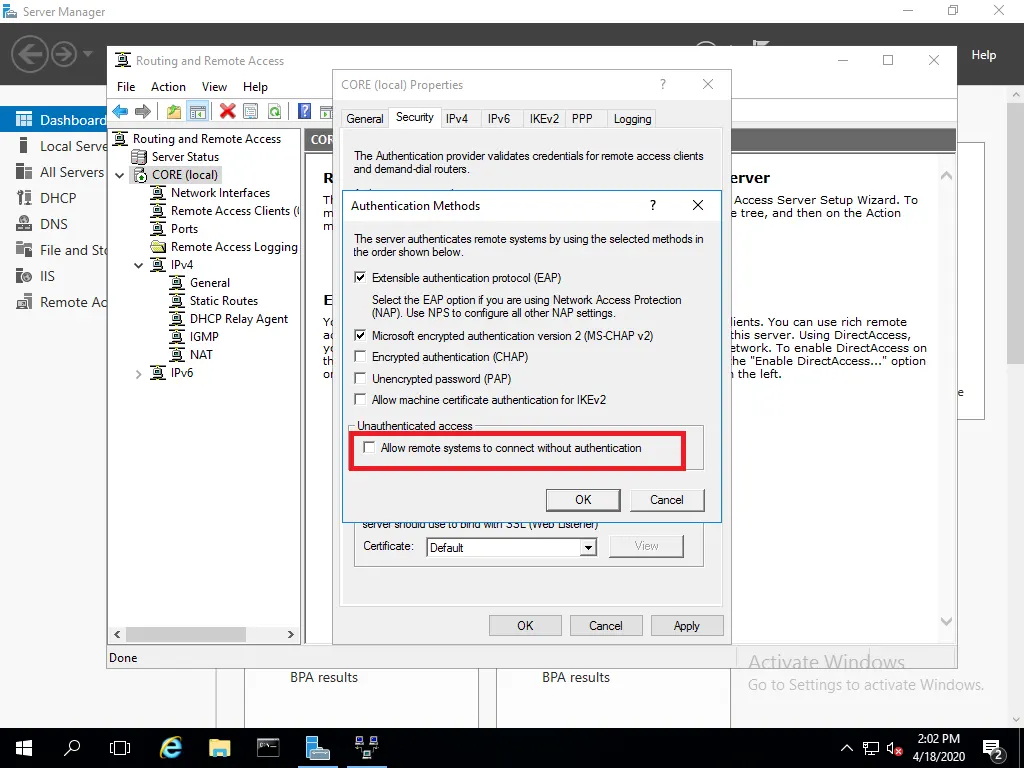Image resolution: width=1024 pixels, height=768 pixels.
Task: Click OK in Authentication Methods dialog
Action: pyautogui.click(x=583, y=500)
